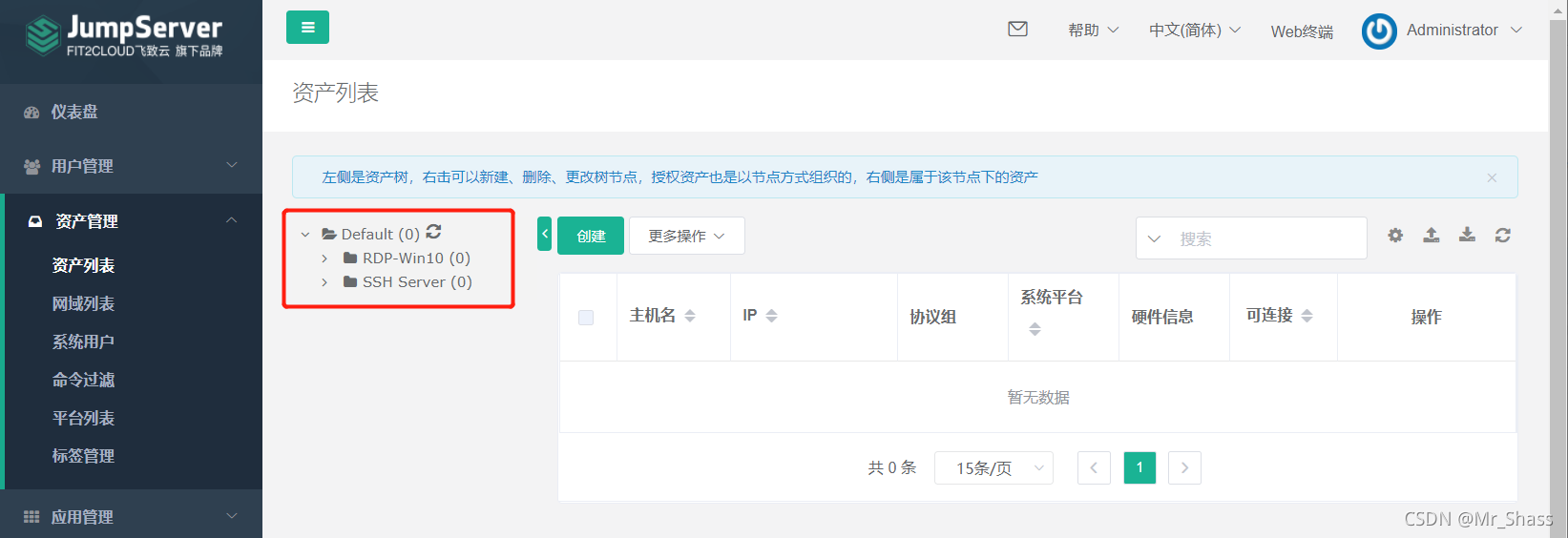1568x538 pixels.
Task: Sort by IP column arrows
Action: coord(772,316)
